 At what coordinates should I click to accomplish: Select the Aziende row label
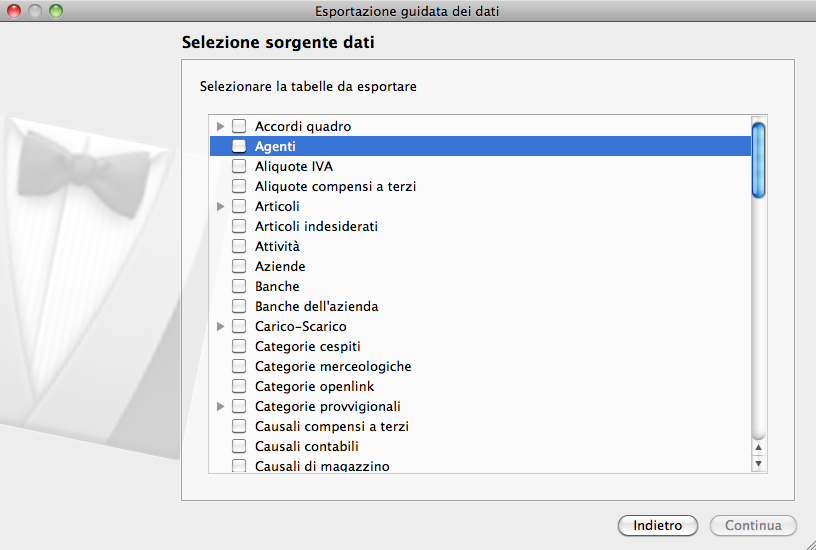tap(280, 266)
